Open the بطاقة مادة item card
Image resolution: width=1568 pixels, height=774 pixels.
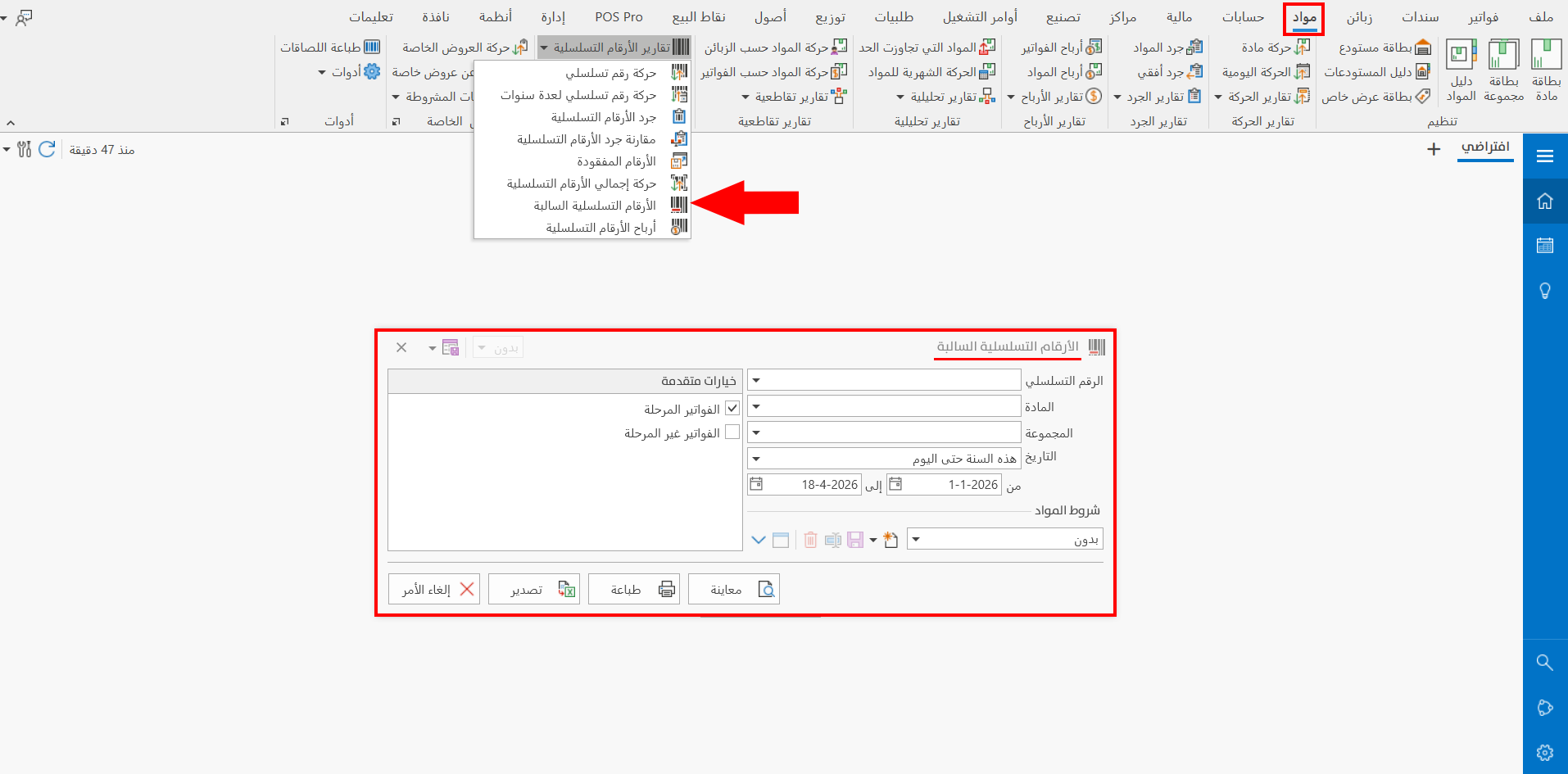pos(1546,70)
